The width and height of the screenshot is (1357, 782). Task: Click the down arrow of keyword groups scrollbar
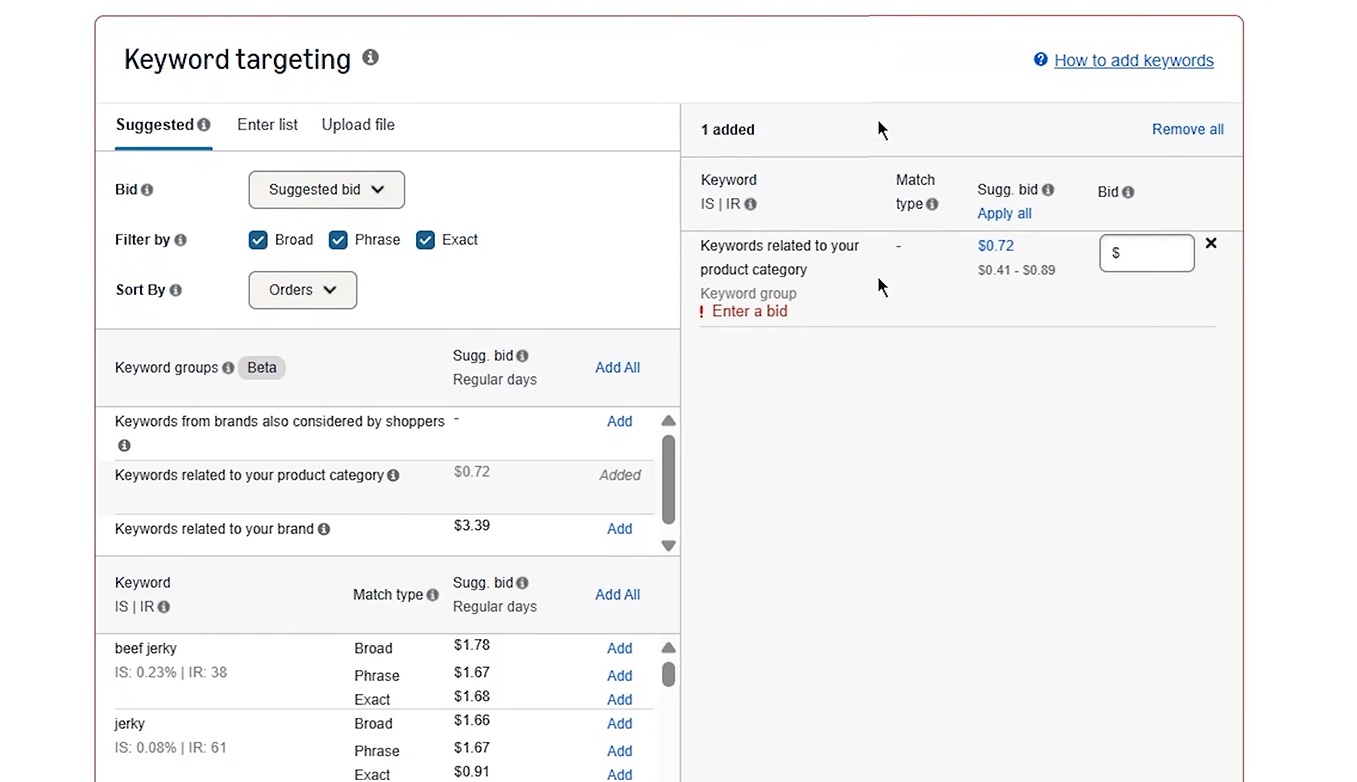pyautogui.click(x=669, y=546)
